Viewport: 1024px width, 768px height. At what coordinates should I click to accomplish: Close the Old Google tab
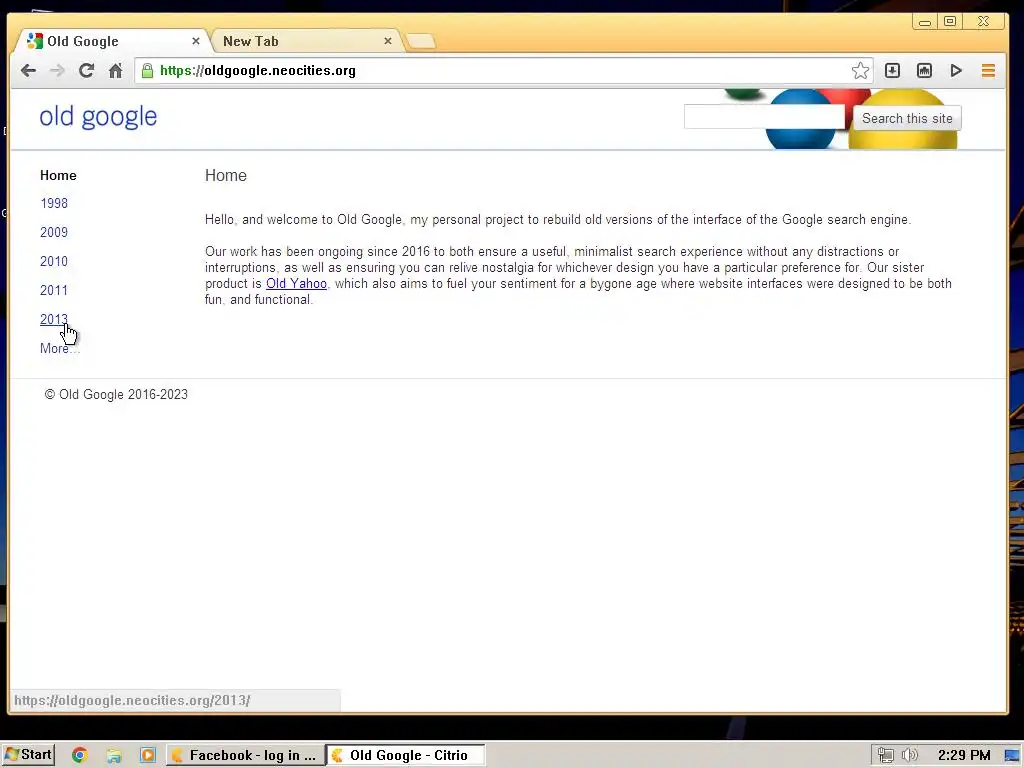[195, 41]
